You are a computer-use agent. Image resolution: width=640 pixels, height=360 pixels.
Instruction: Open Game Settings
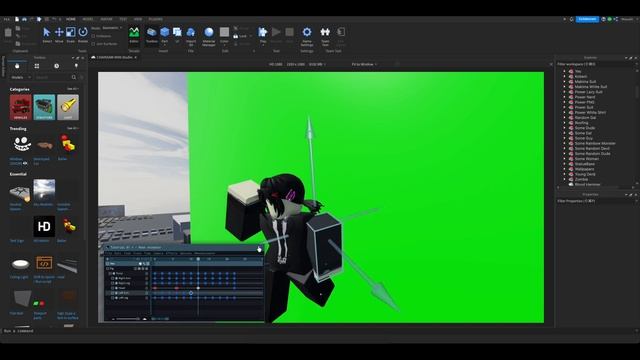point(307,36)
